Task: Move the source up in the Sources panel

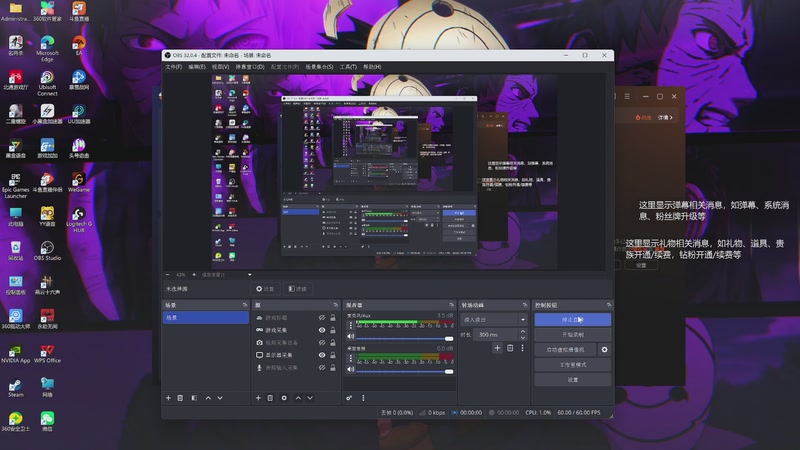Action: click(x=298, y=398)
